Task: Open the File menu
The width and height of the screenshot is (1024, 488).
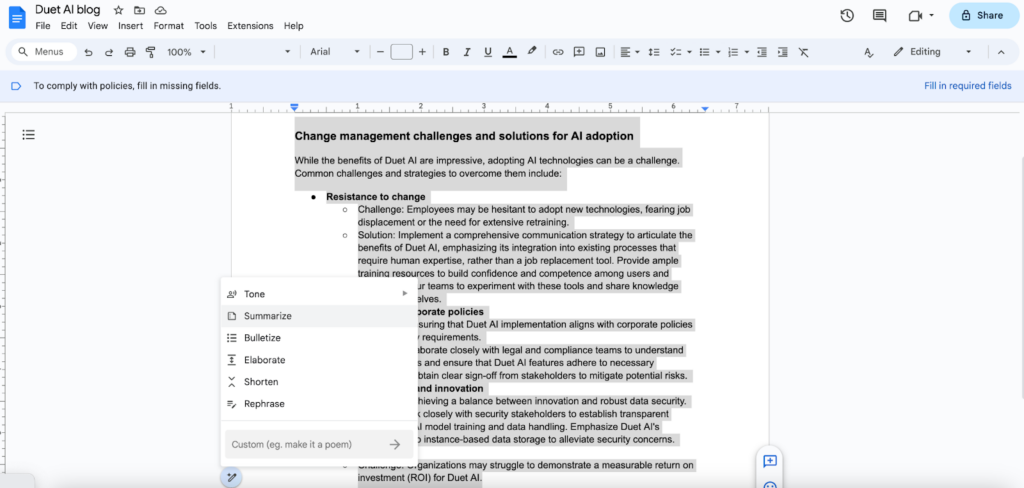Action: (42, 26)
